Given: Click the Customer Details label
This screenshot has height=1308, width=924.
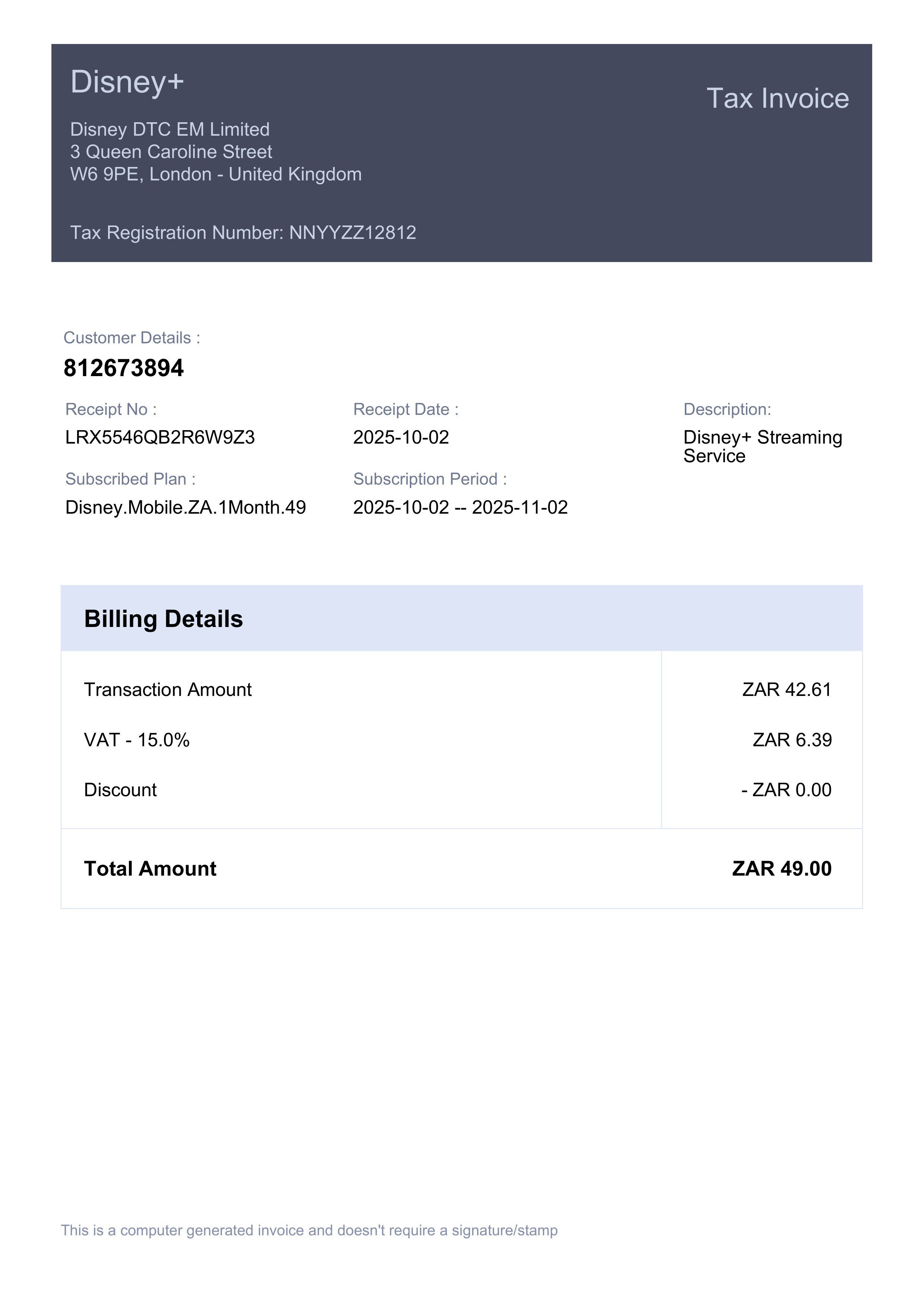Looking at the screenshot, I should (x=132, y=338).
